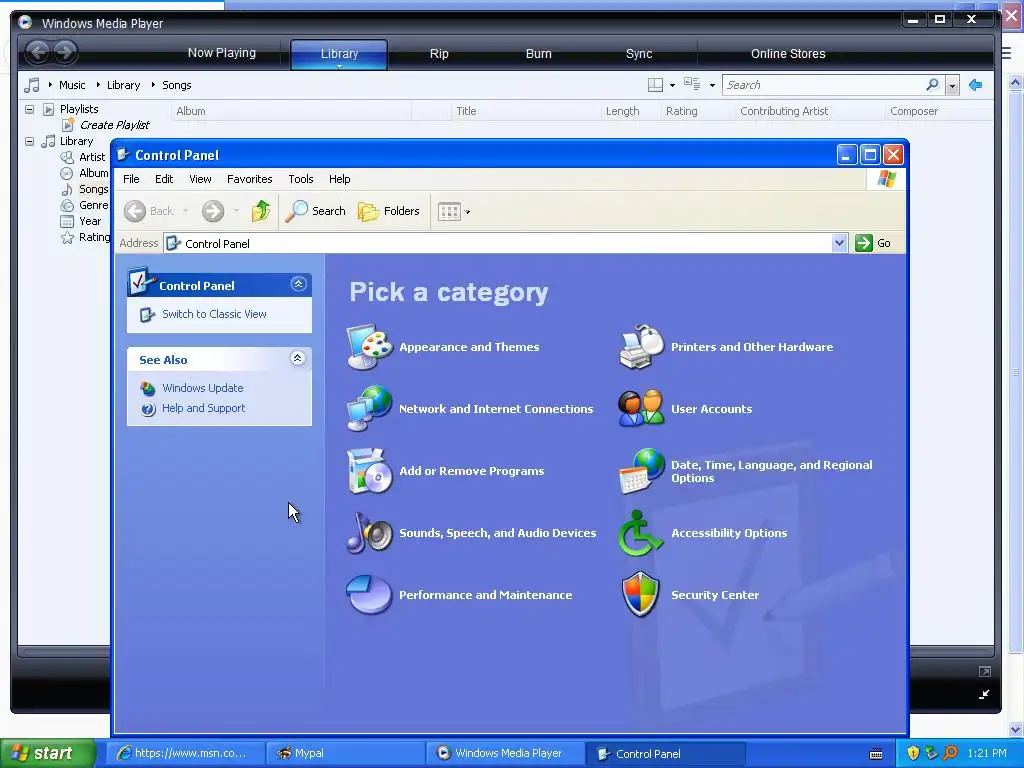Switch to Mypal taskbar button
This screenshot has width=1024, height=768.
[345, 754]
